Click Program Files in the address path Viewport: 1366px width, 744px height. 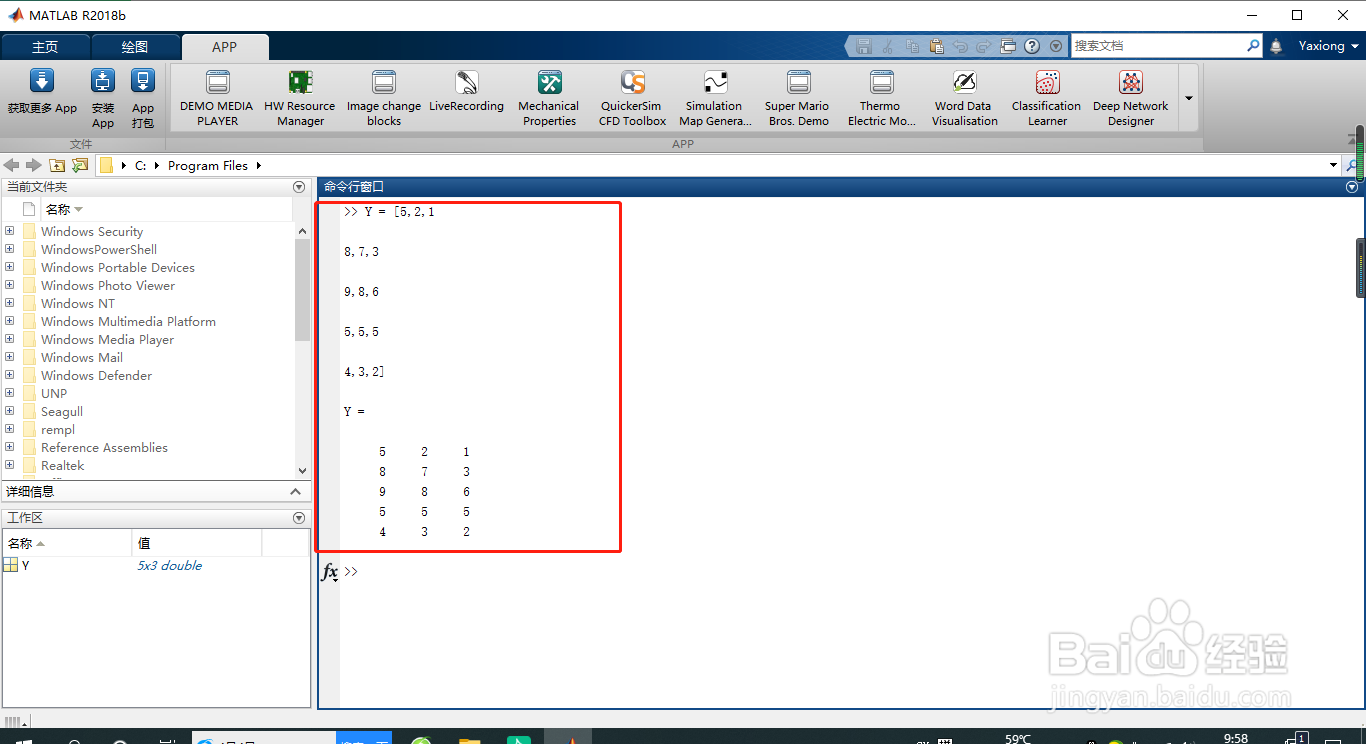click(208, 165)
